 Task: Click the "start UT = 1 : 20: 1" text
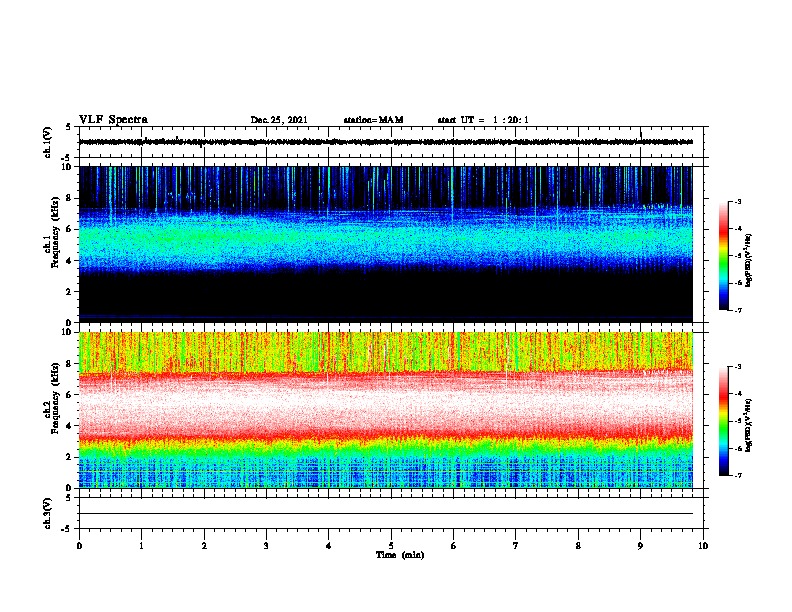point(483,120)
